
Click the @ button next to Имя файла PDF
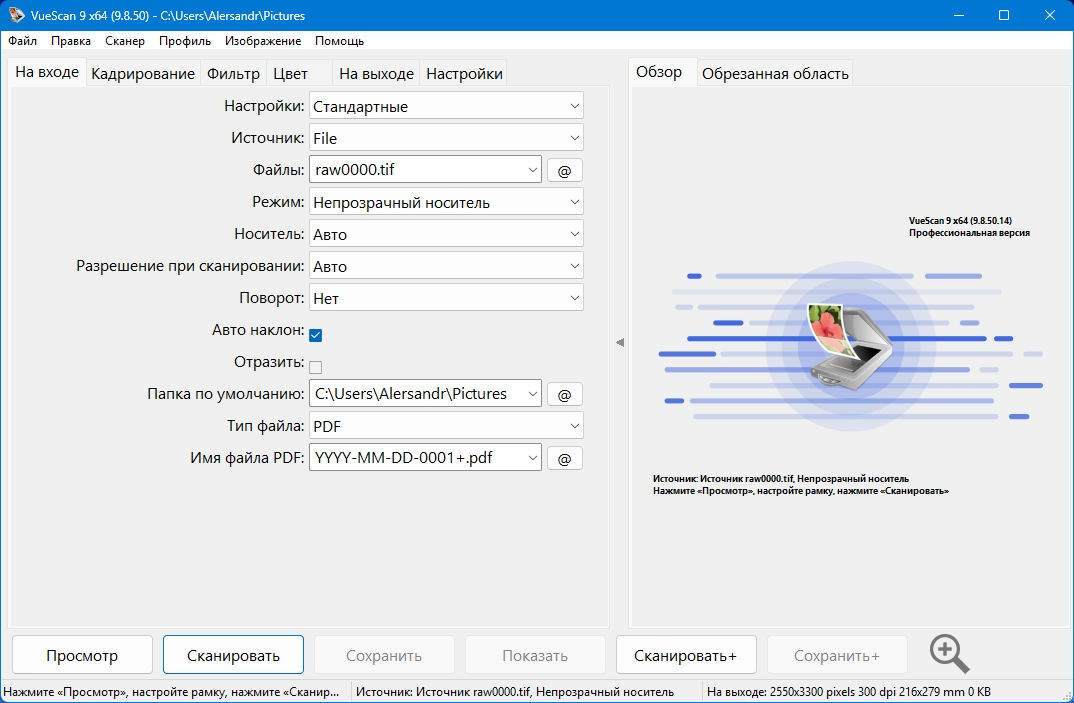(x=564, y=458)
